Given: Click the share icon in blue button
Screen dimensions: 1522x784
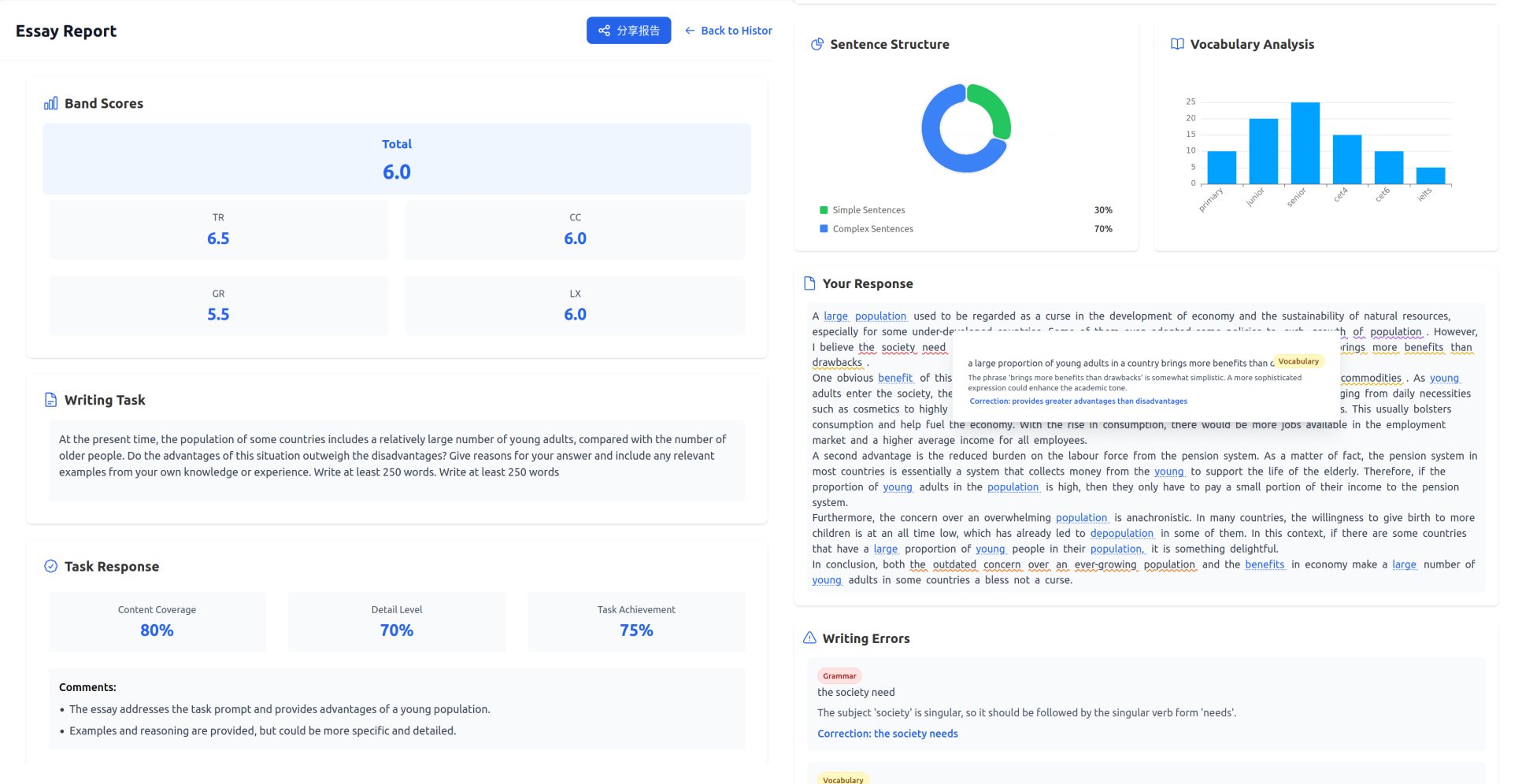Looking at the screenshot, I should click(x=604, y=31).
